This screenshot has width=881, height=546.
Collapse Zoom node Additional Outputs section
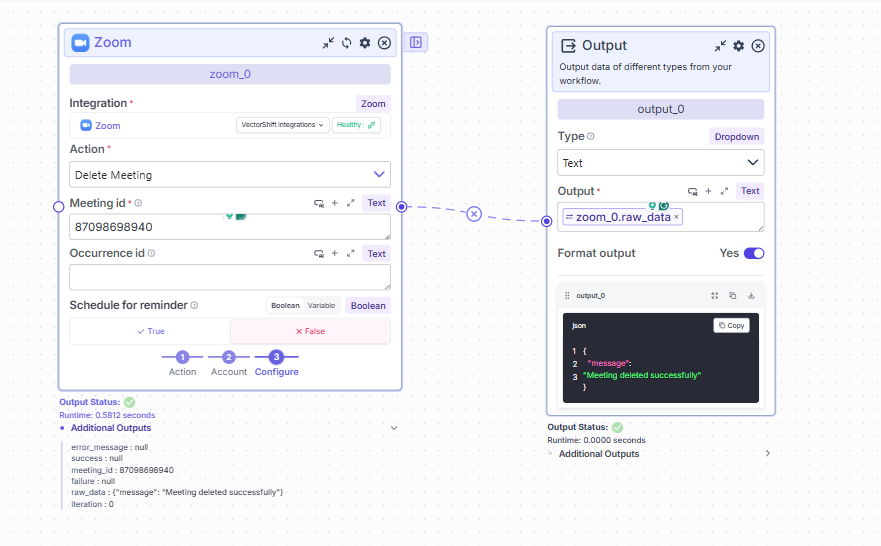tap(394, 428)
